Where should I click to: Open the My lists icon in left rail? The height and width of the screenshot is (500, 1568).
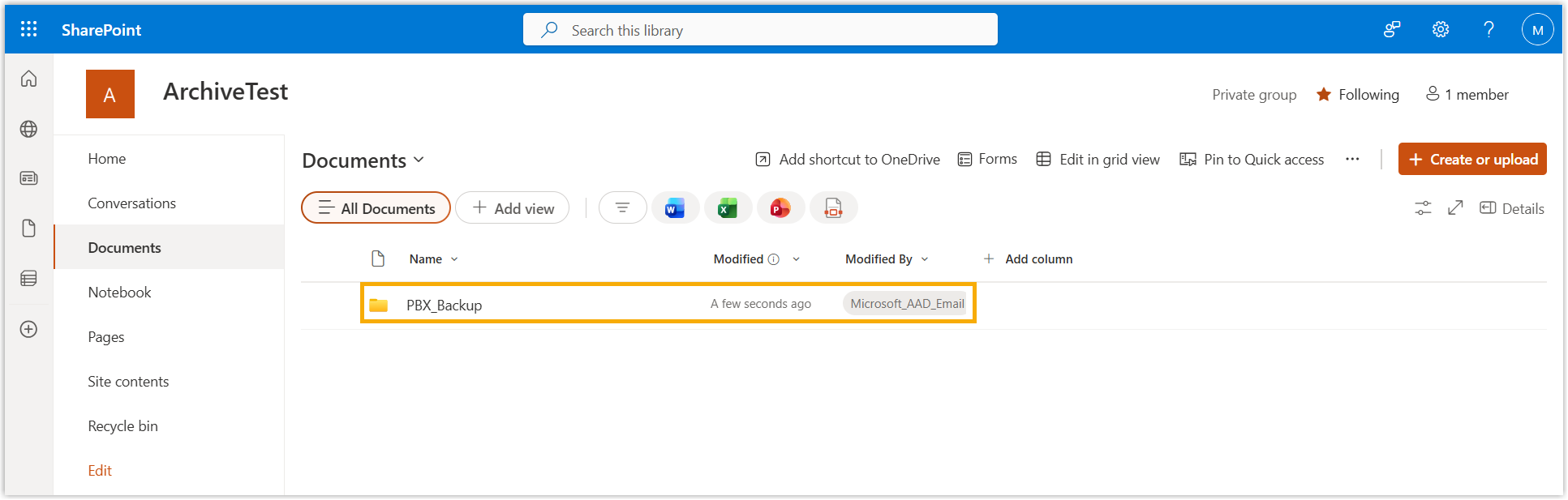tap(29, 279)
